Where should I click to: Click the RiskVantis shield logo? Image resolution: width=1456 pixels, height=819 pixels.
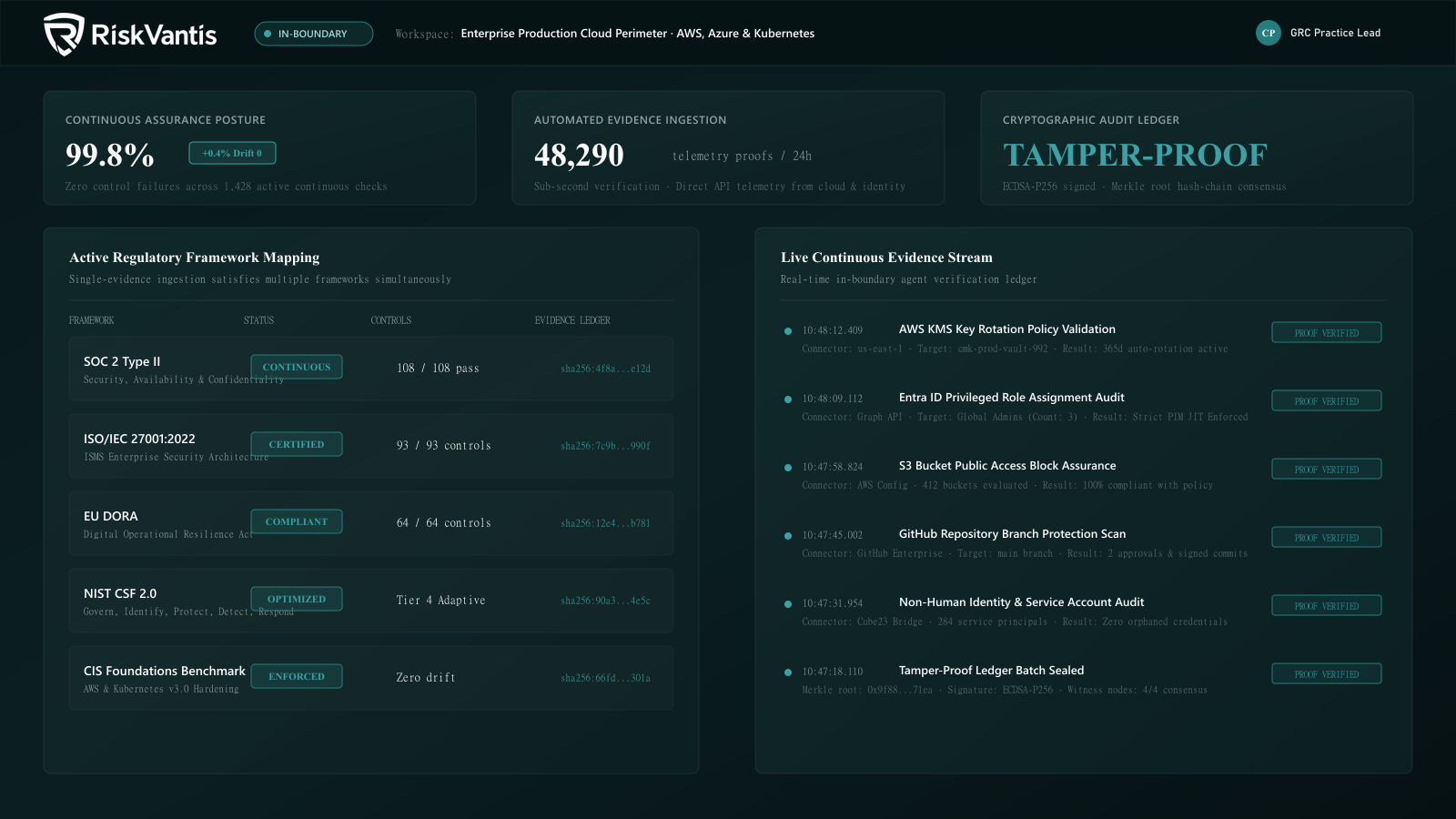64,35
